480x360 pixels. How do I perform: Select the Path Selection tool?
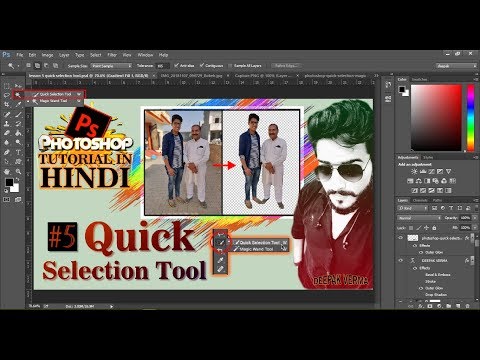point(6,162)
